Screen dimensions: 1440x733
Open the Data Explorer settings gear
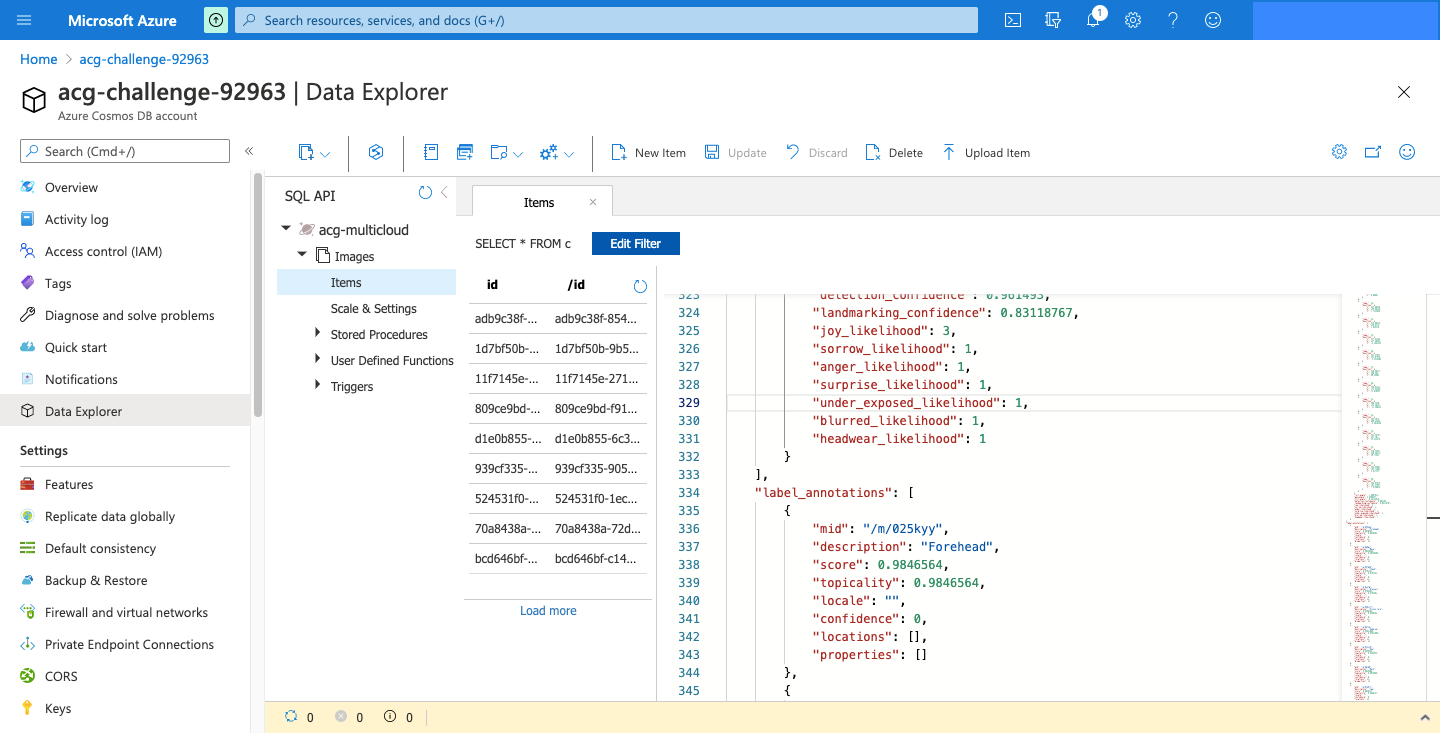(x=1339, y=152)
